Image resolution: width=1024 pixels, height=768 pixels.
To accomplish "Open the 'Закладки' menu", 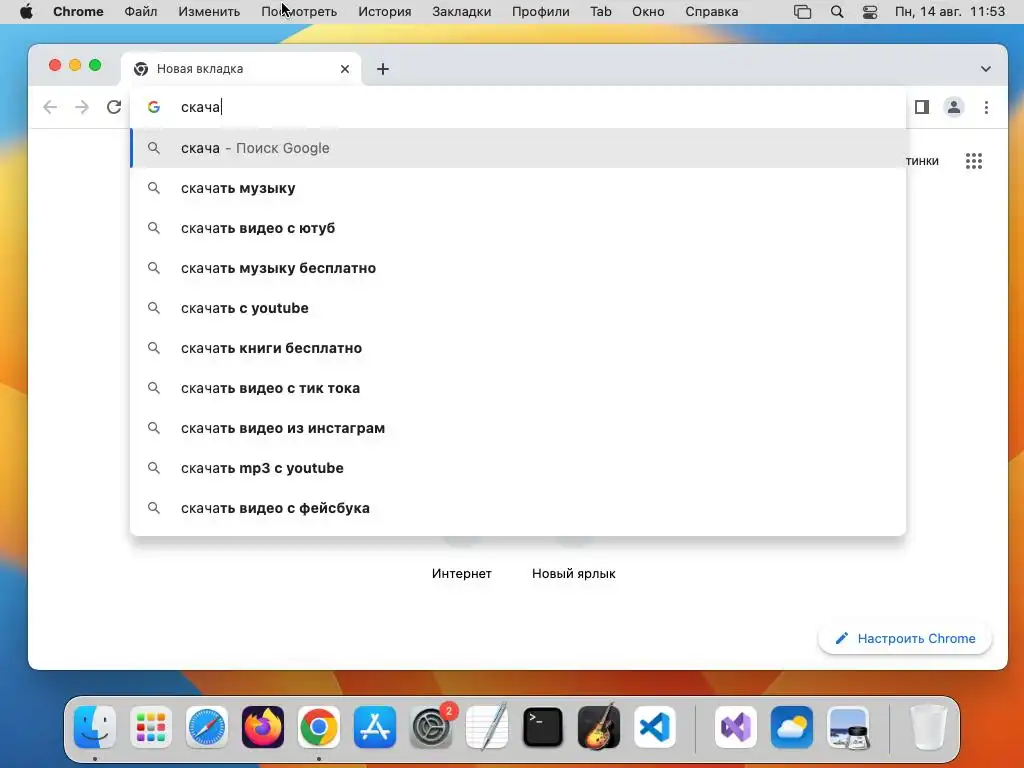I will (x=462, y=12).
